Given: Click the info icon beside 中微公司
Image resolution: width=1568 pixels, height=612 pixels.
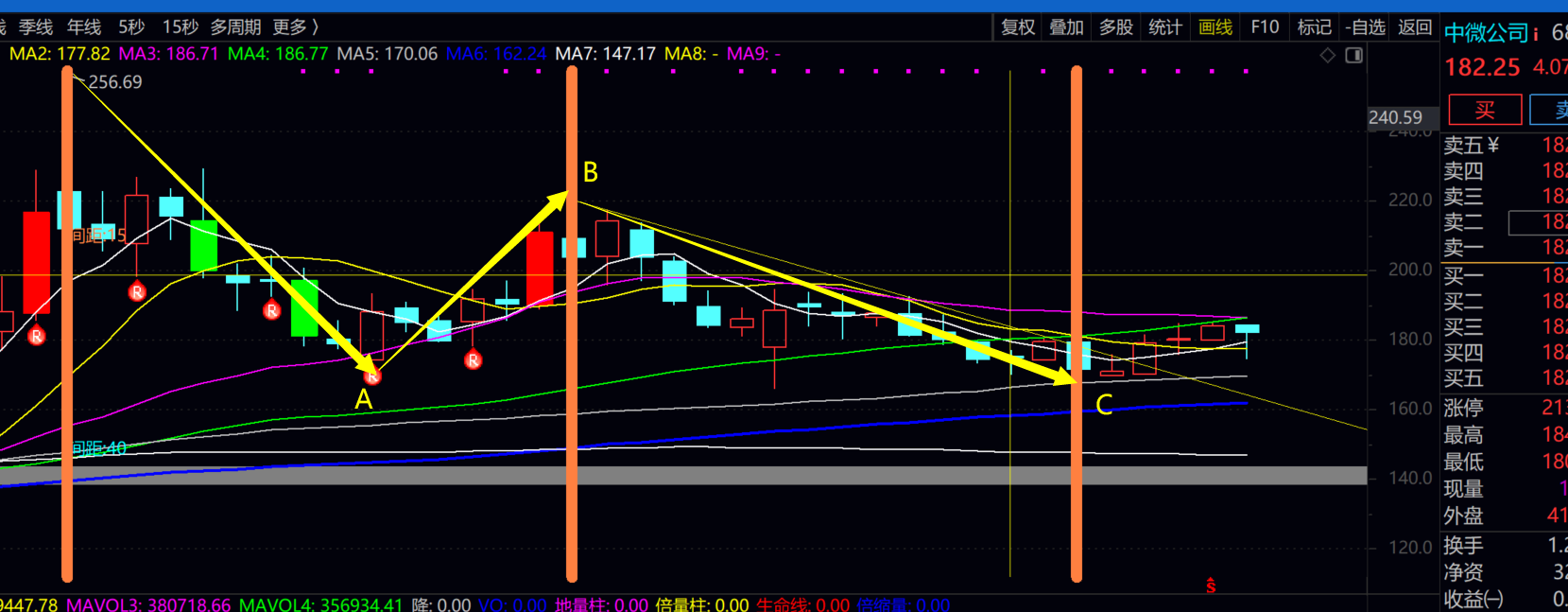Looking at the screenshot, I should 1536,34.
